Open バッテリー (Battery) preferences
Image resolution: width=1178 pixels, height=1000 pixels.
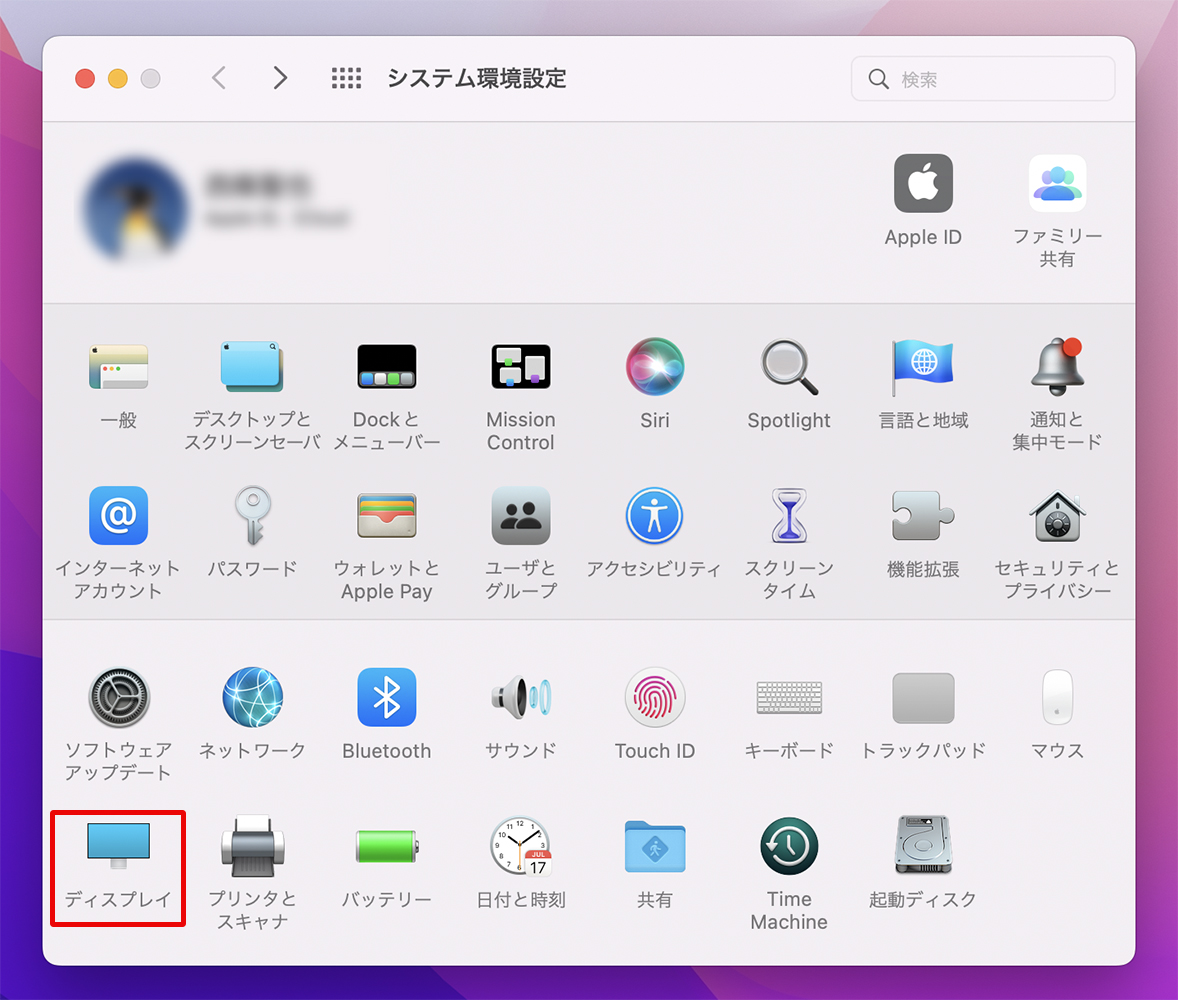(x=386, y=846)
